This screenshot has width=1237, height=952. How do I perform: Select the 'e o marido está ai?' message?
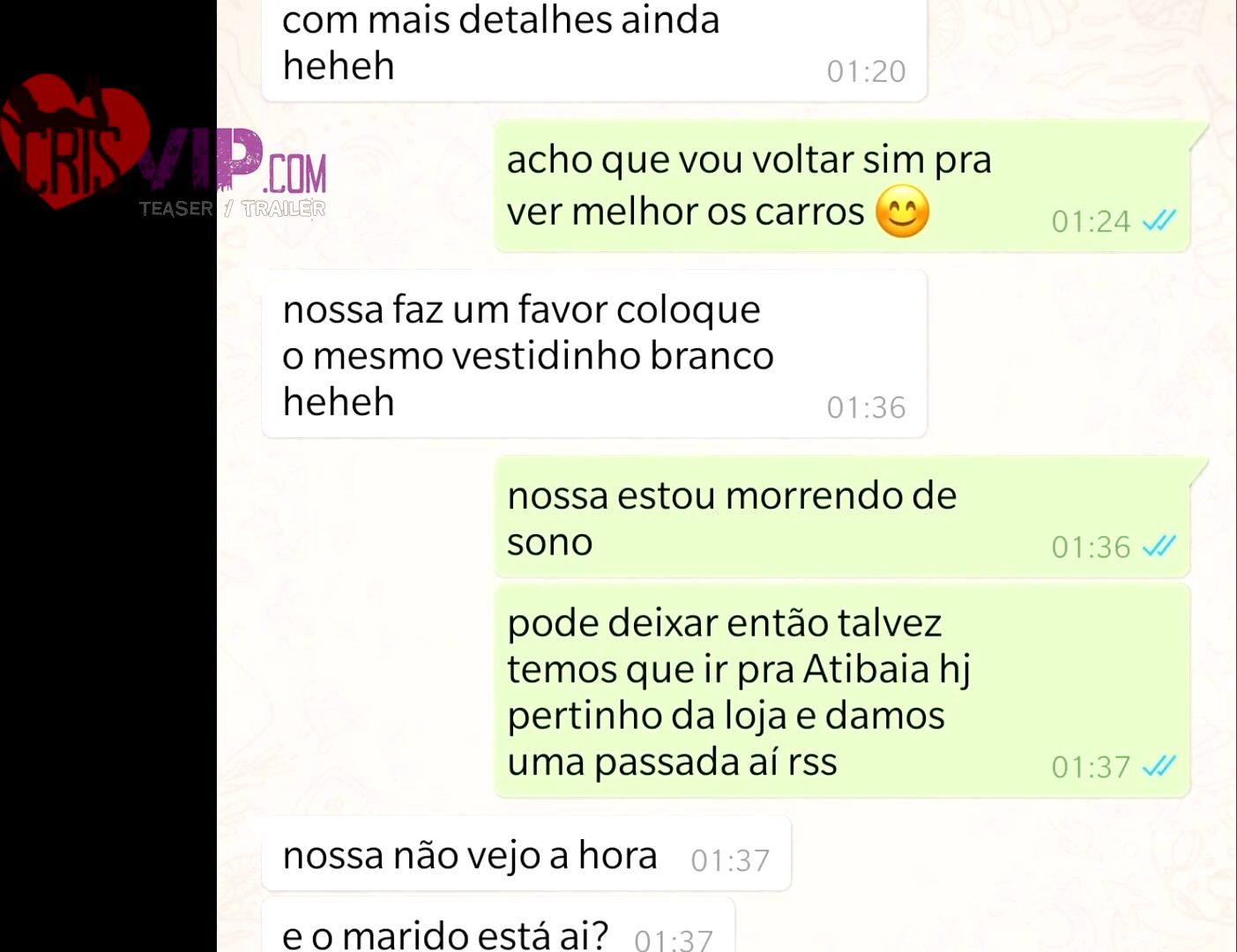point(498,926)
